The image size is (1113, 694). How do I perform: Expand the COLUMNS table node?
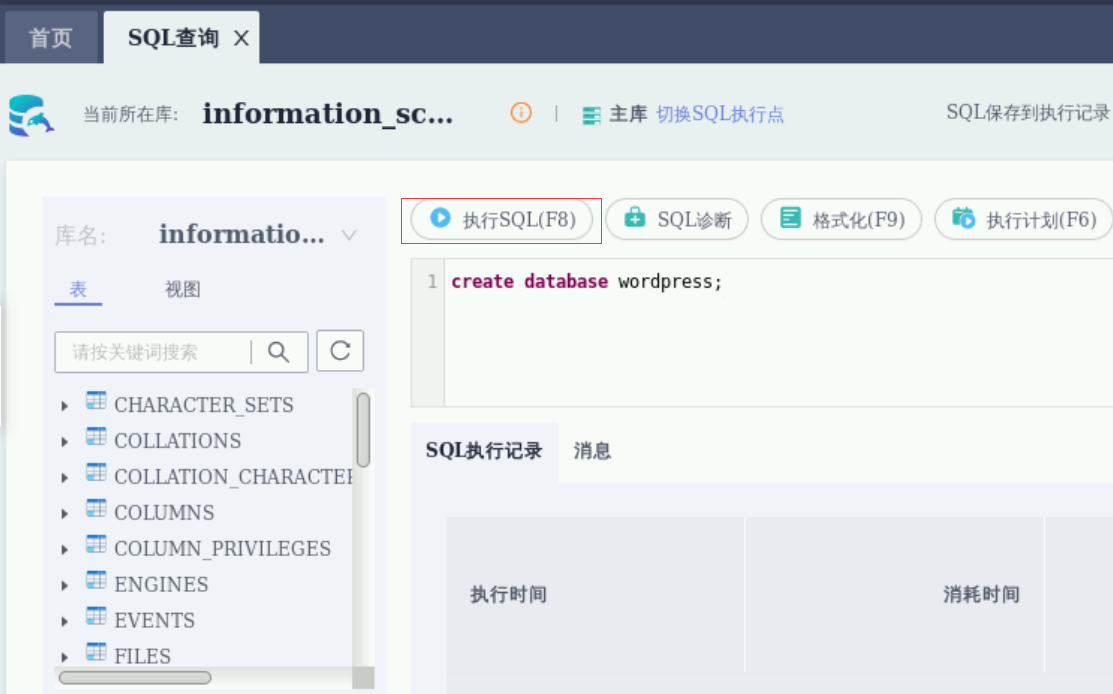tap(65, 514)
